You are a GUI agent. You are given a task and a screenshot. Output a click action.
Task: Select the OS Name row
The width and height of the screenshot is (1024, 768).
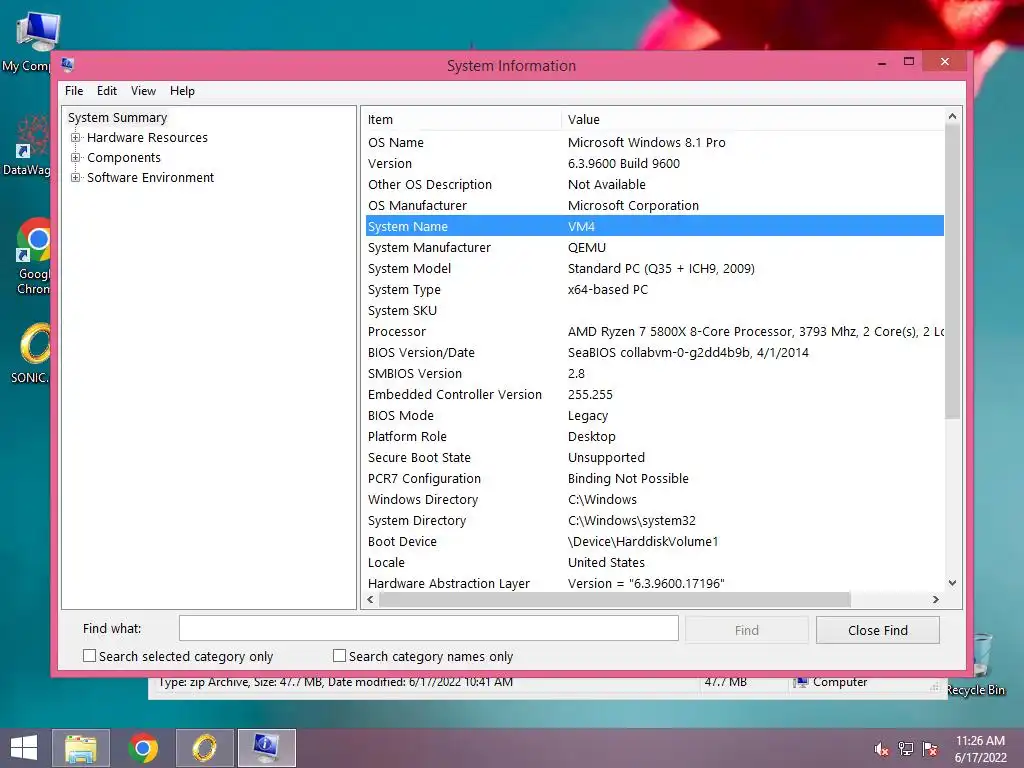[654, 142]
